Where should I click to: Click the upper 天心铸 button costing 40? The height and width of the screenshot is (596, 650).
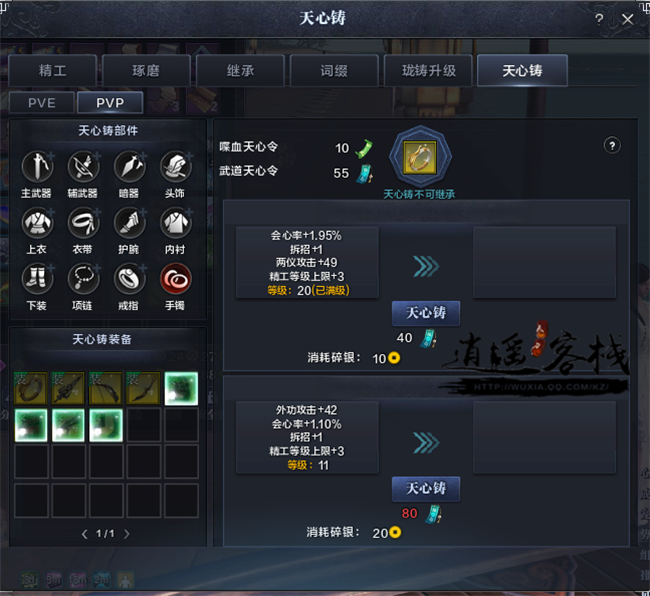pyautogui.click(x=426, y=313)
